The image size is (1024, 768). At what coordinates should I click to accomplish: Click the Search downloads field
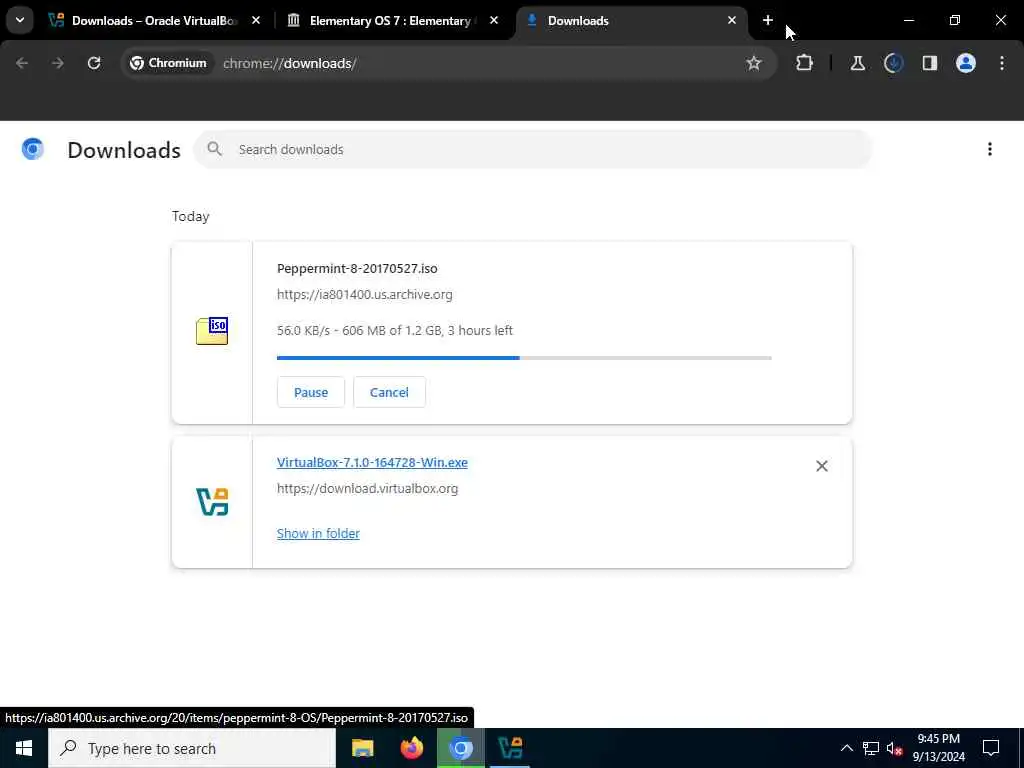pos(532,150)
